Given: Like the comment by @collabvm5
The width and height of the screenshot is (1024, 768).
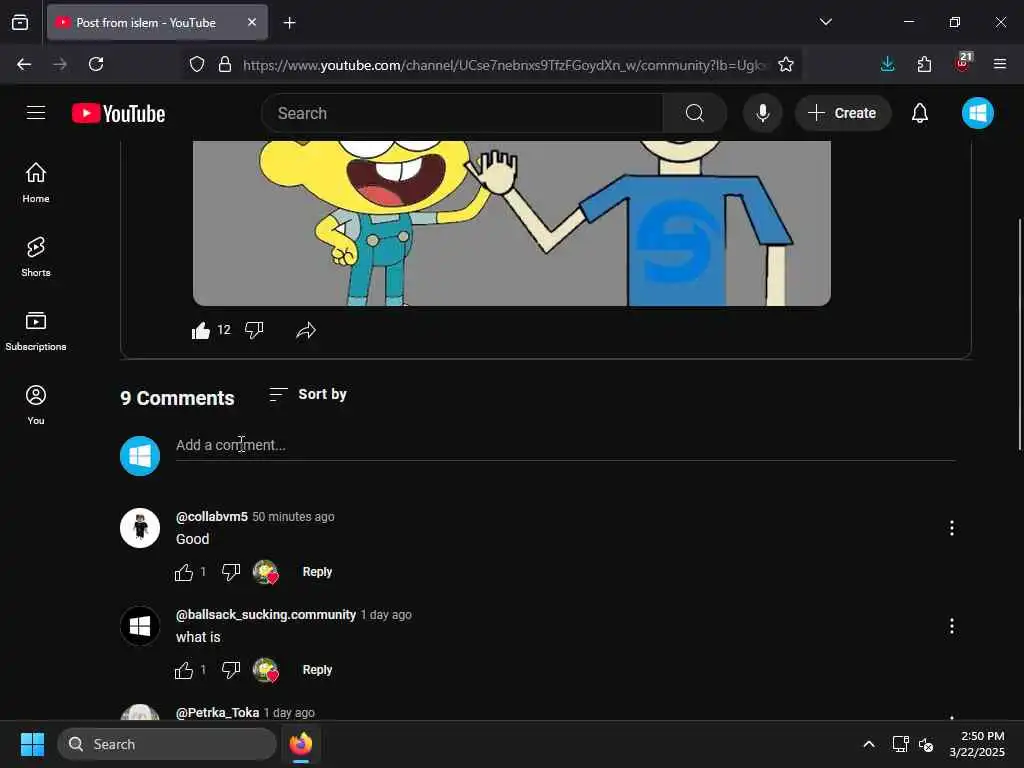Looking at the screenshot, I should pos(184,572).
